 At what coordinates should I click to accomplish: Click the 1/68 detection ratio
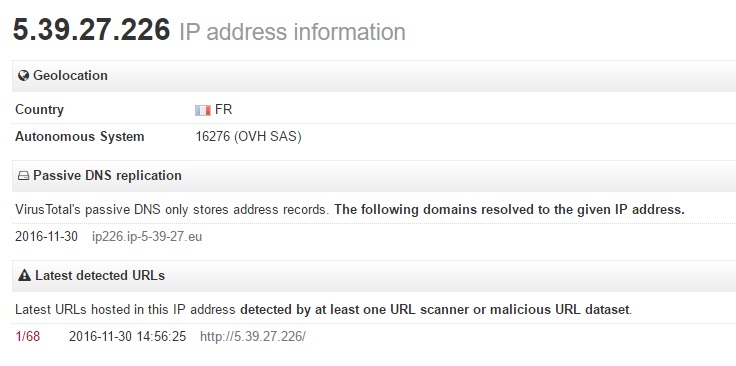pyautogui.click(x=27, y=336)
